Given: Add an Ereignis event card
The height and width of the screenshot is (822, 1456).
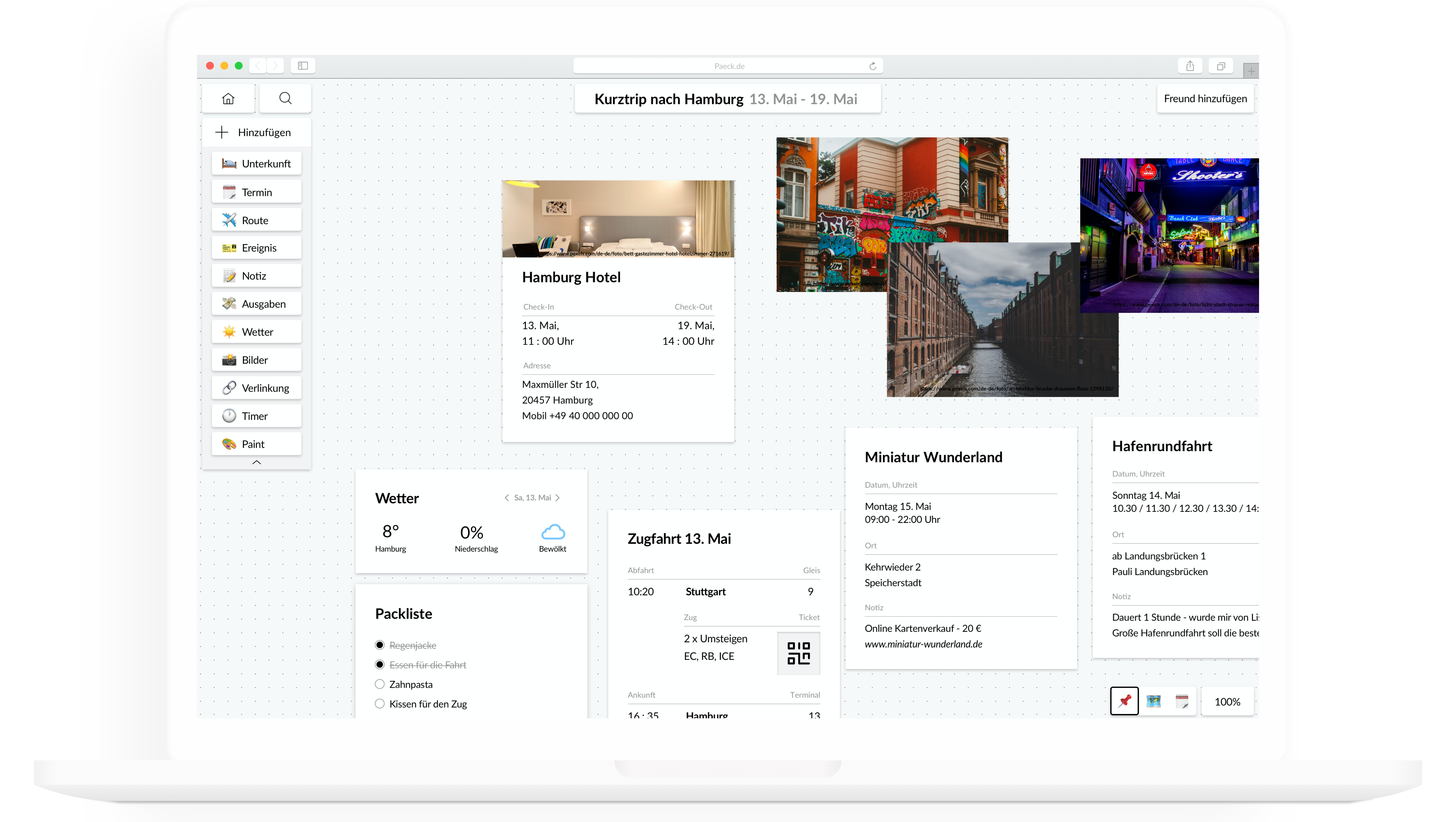Looking at the screenshot, I should click(x=257, y=248).
